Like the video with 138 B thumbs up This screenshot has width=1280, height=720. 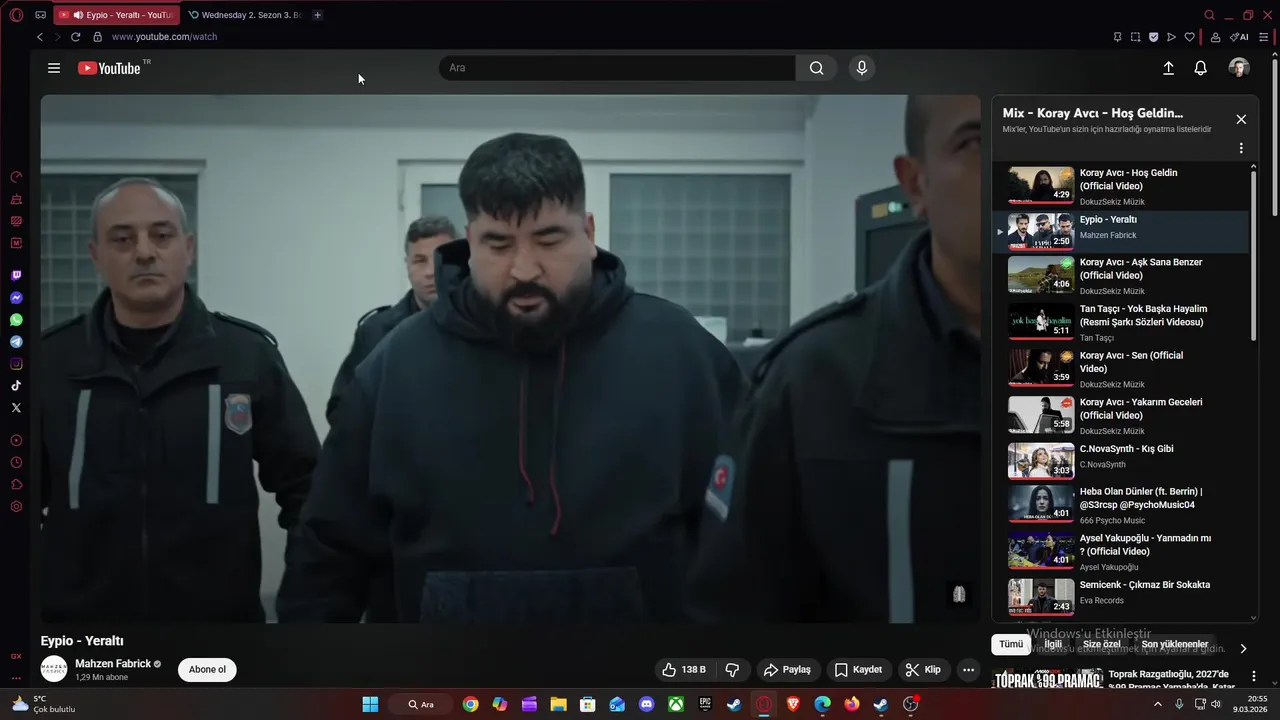tap(684, 670)
